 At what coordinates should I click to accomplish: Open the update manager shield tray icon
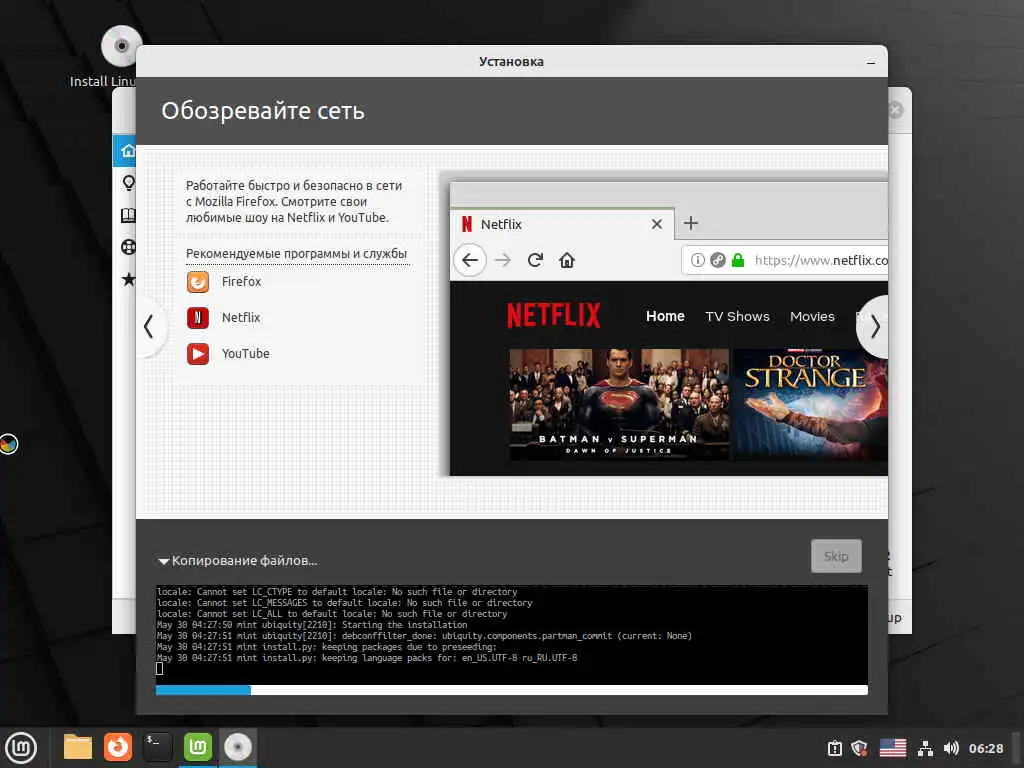click(859, 748)
